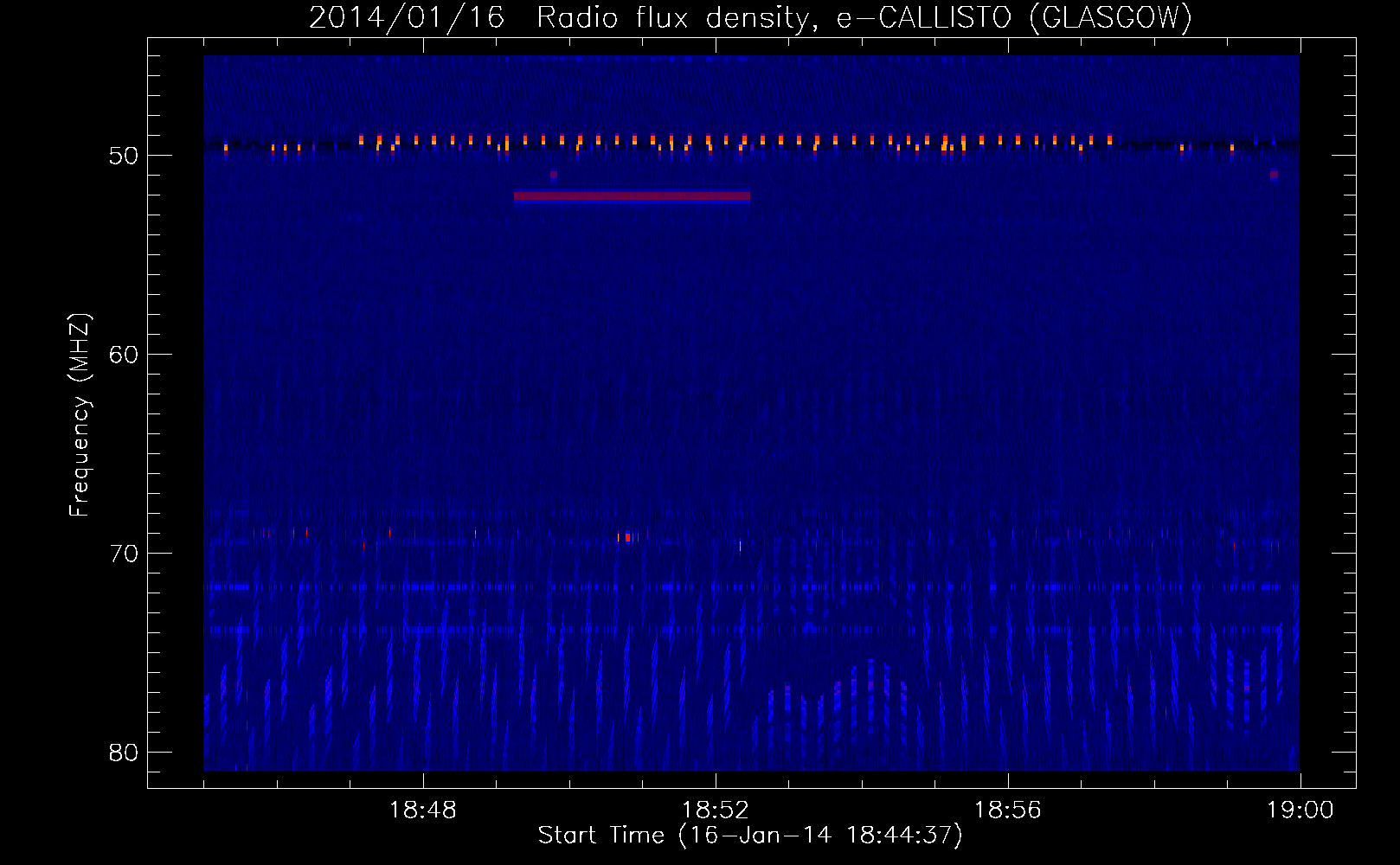
Task: Click the bright red spot near 70 MHz at 18:51
Action: coord(627,537)
